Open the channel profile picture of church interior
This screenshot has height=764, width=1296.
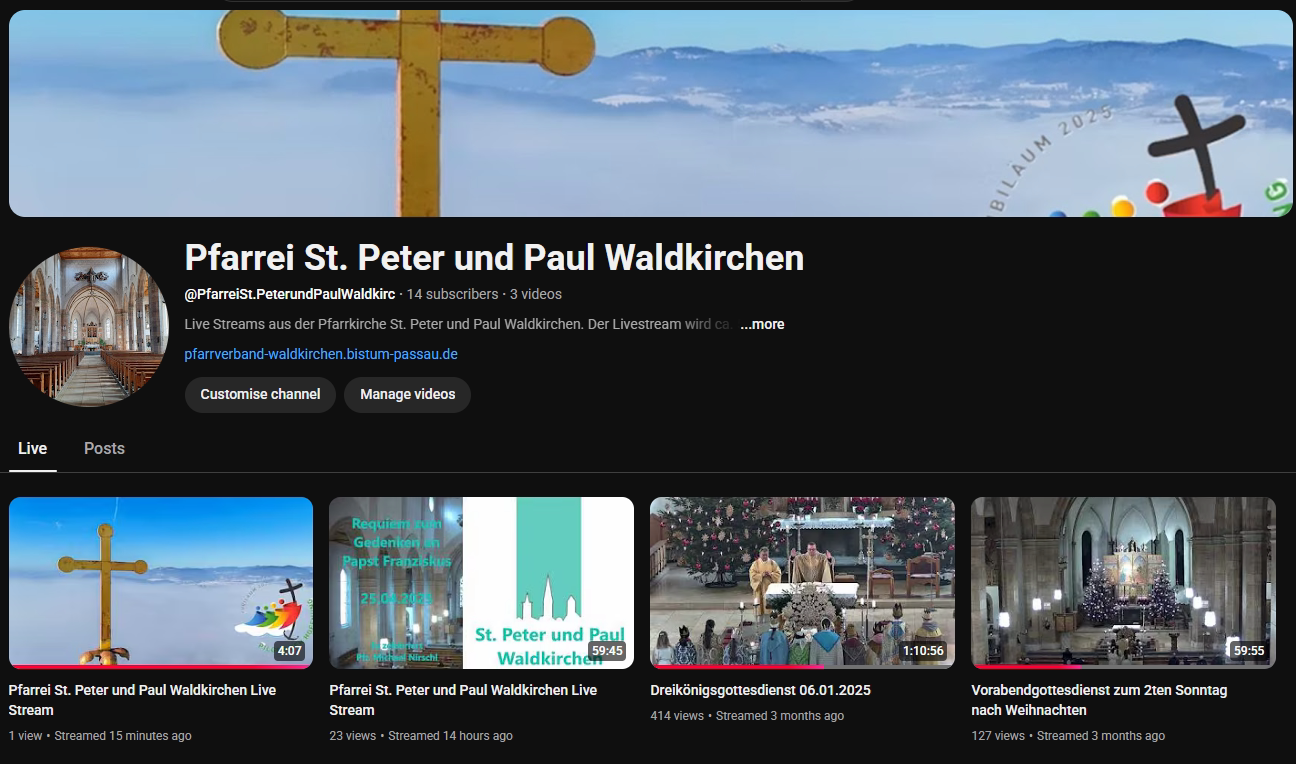coord(89,327)
